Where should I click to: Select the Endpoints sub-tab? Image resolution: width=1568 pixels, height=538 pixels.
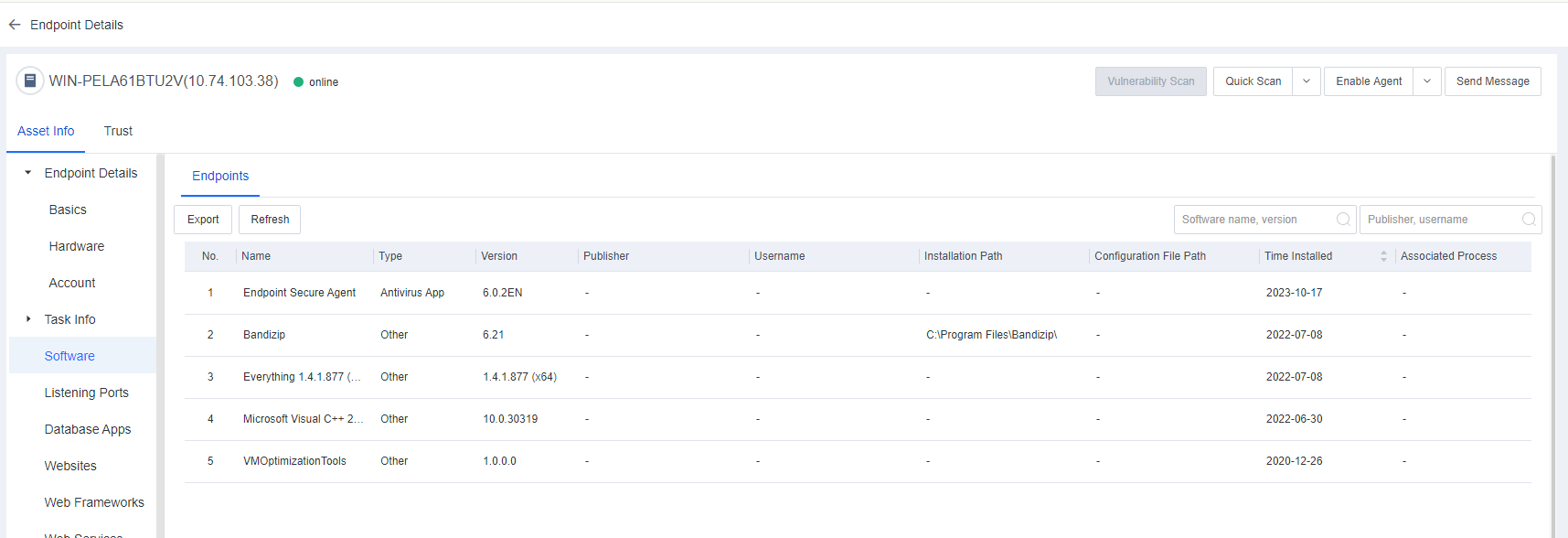[220, 176]
